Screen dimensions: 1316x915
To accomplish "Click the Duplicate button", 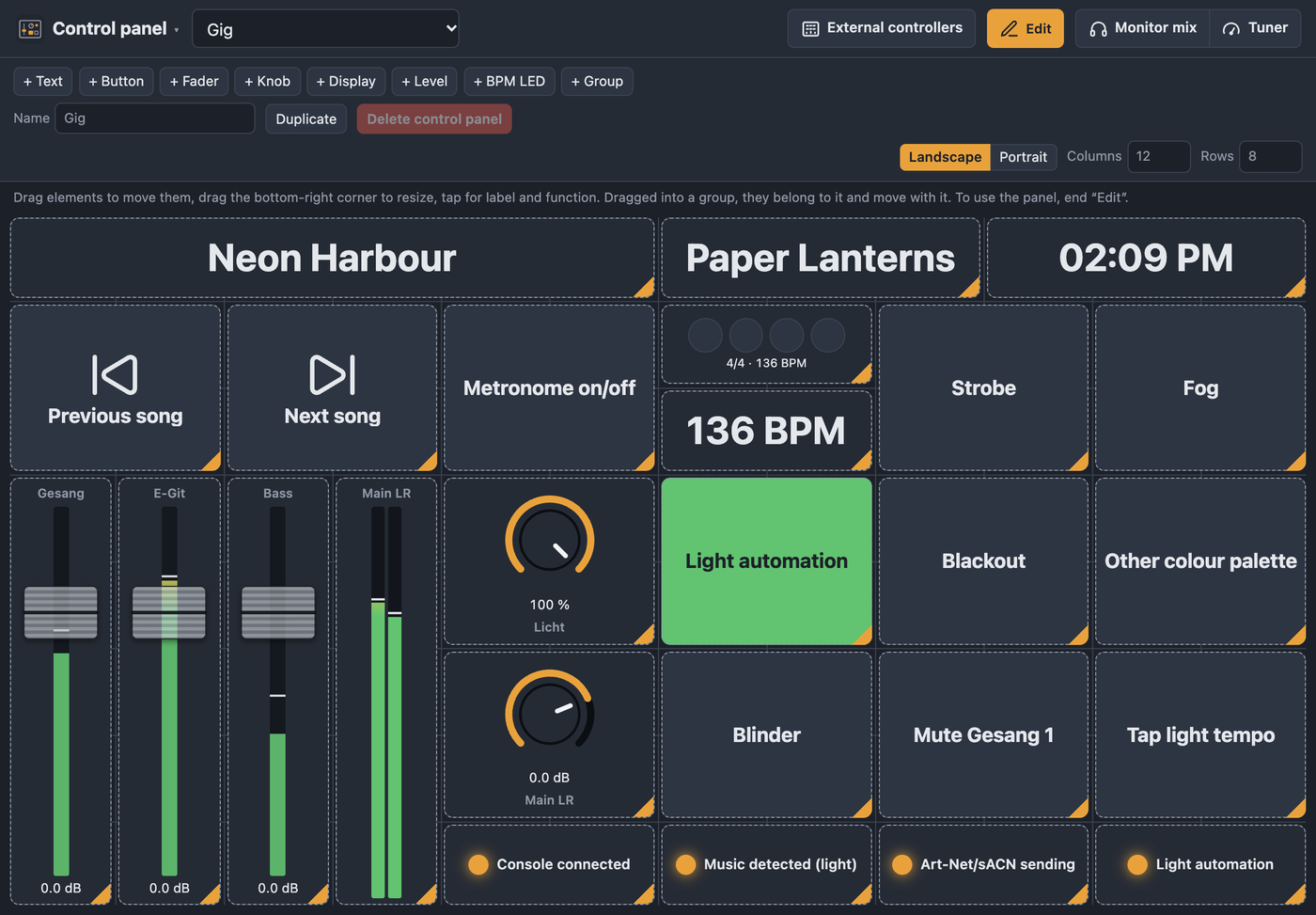I will (x=306, y=118).
